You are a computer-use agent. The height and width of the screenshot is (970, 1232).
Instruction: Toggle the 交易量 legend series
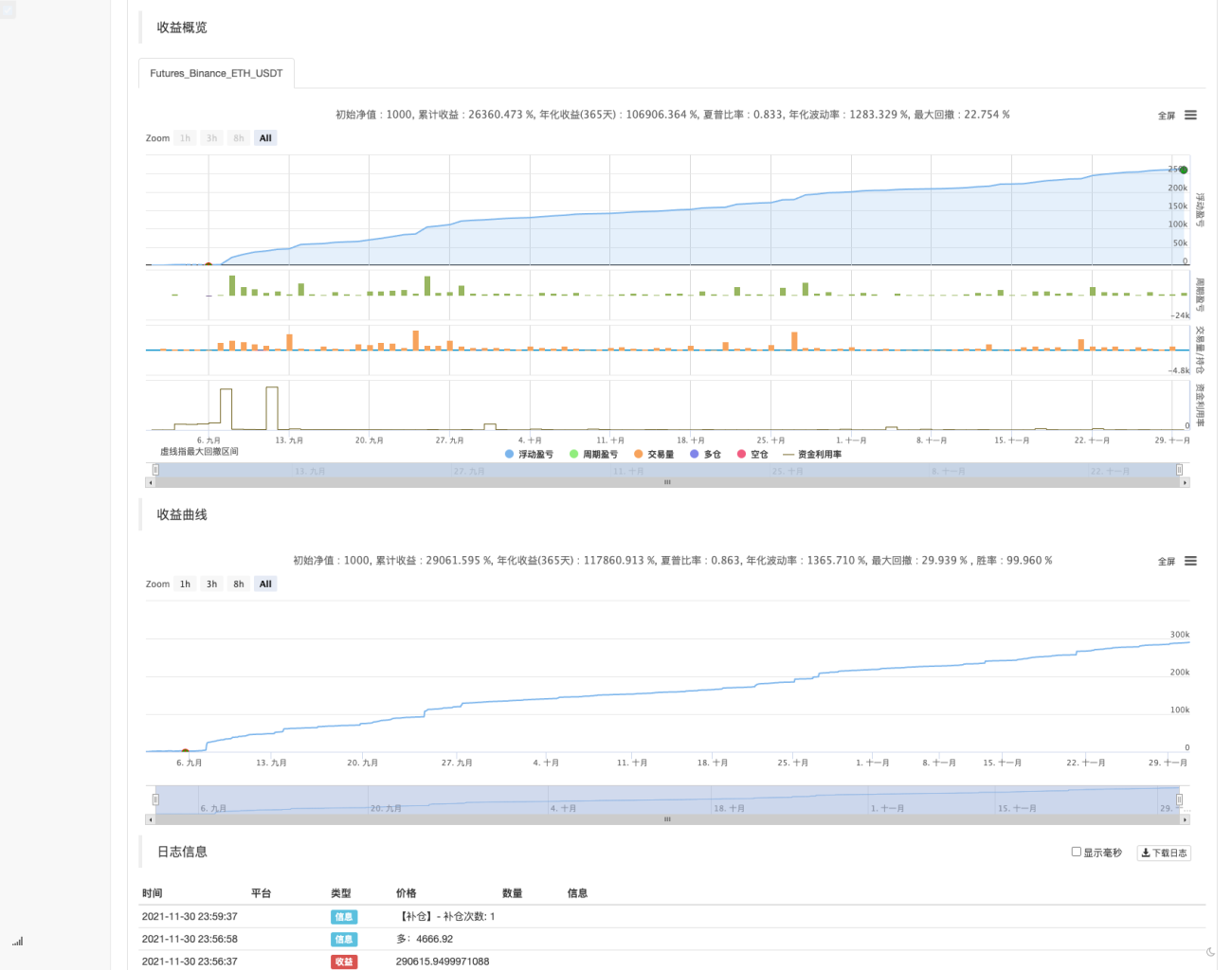(x=654, y=455)
